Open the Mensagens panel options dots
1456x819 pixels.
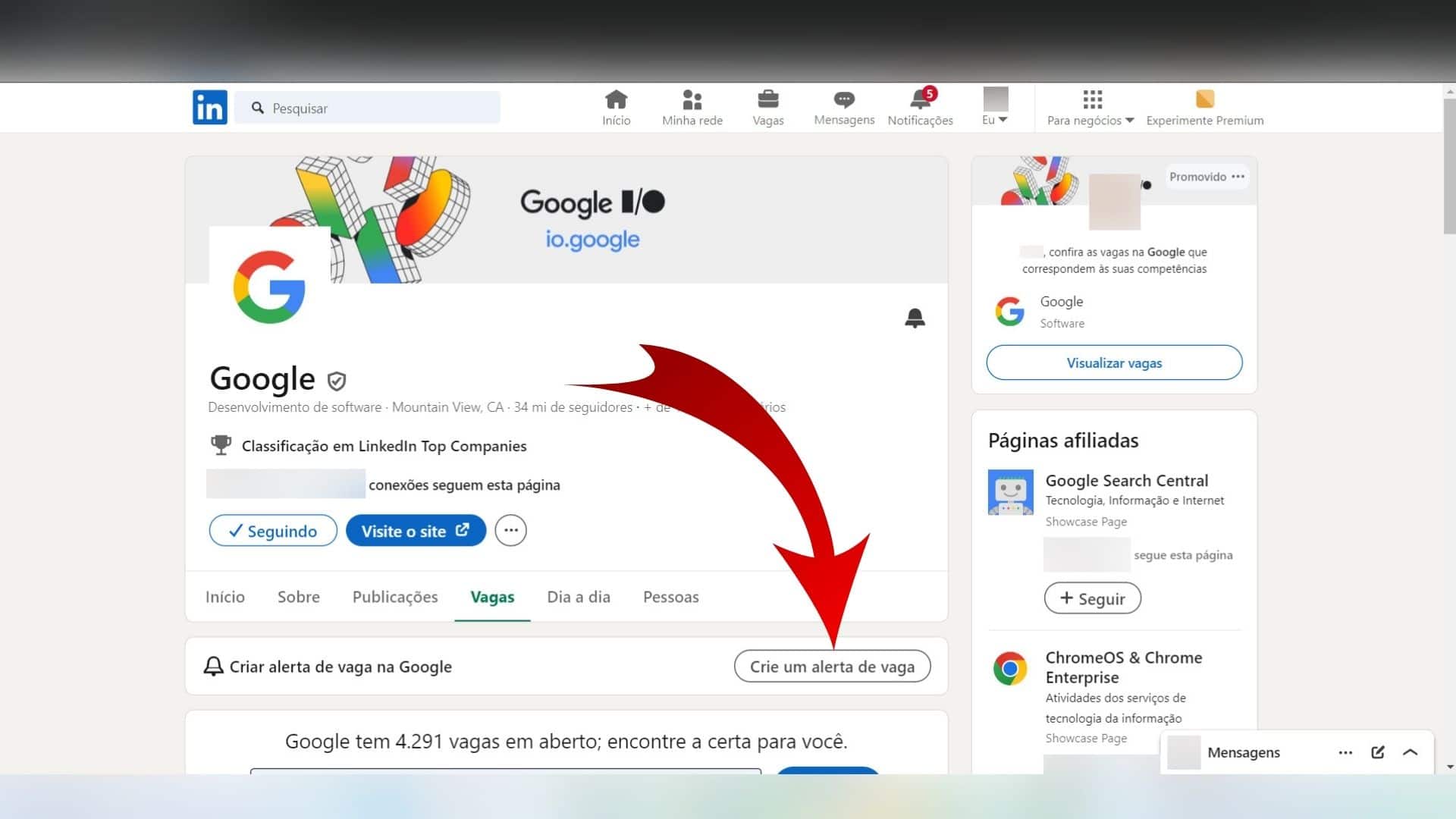[x=1345, y=752]
